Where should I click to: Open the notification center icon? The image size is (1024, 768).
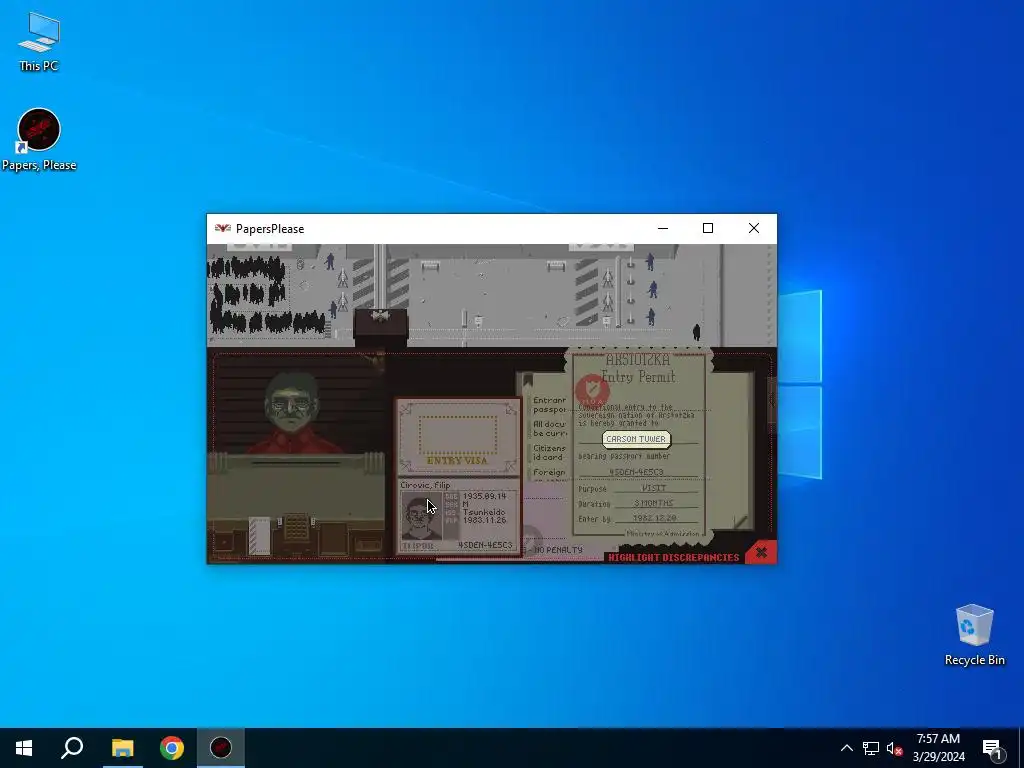[992, 748]
